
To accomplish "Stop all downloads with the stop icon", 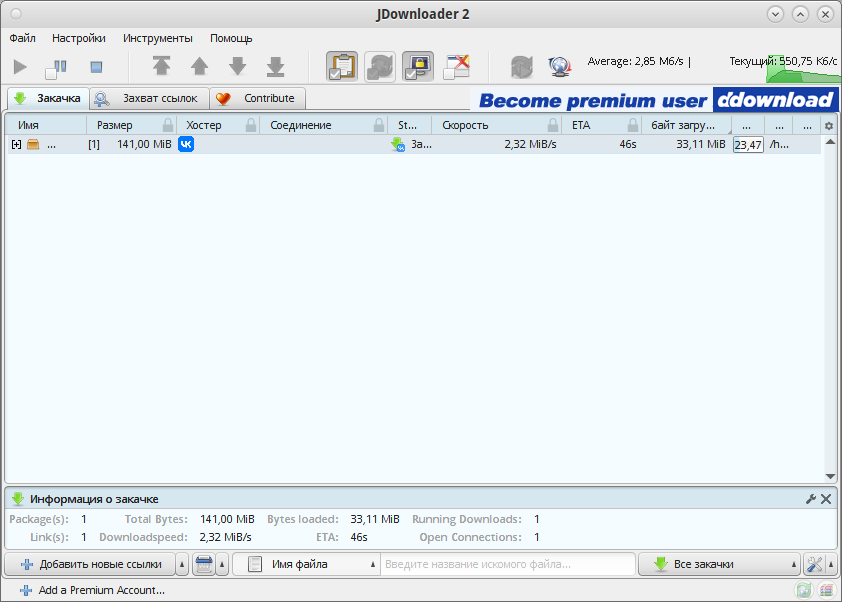I will pyautogui.click(x=96, y=67).
